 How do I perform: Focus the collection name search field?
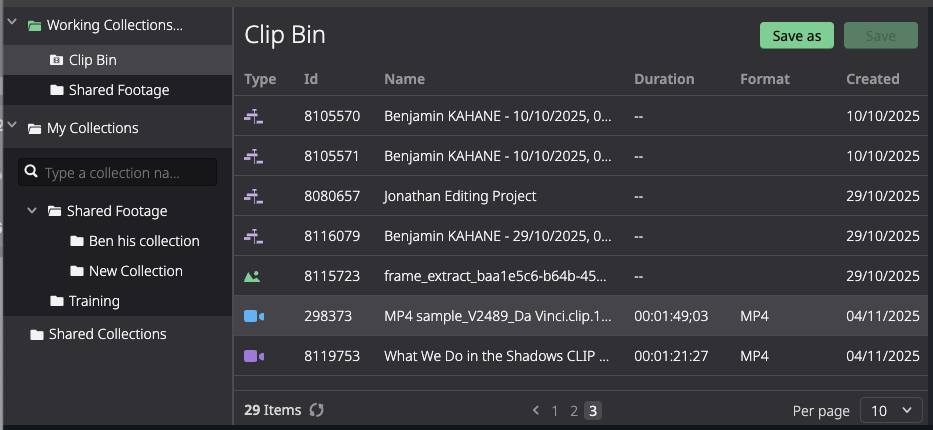[117, 172]
